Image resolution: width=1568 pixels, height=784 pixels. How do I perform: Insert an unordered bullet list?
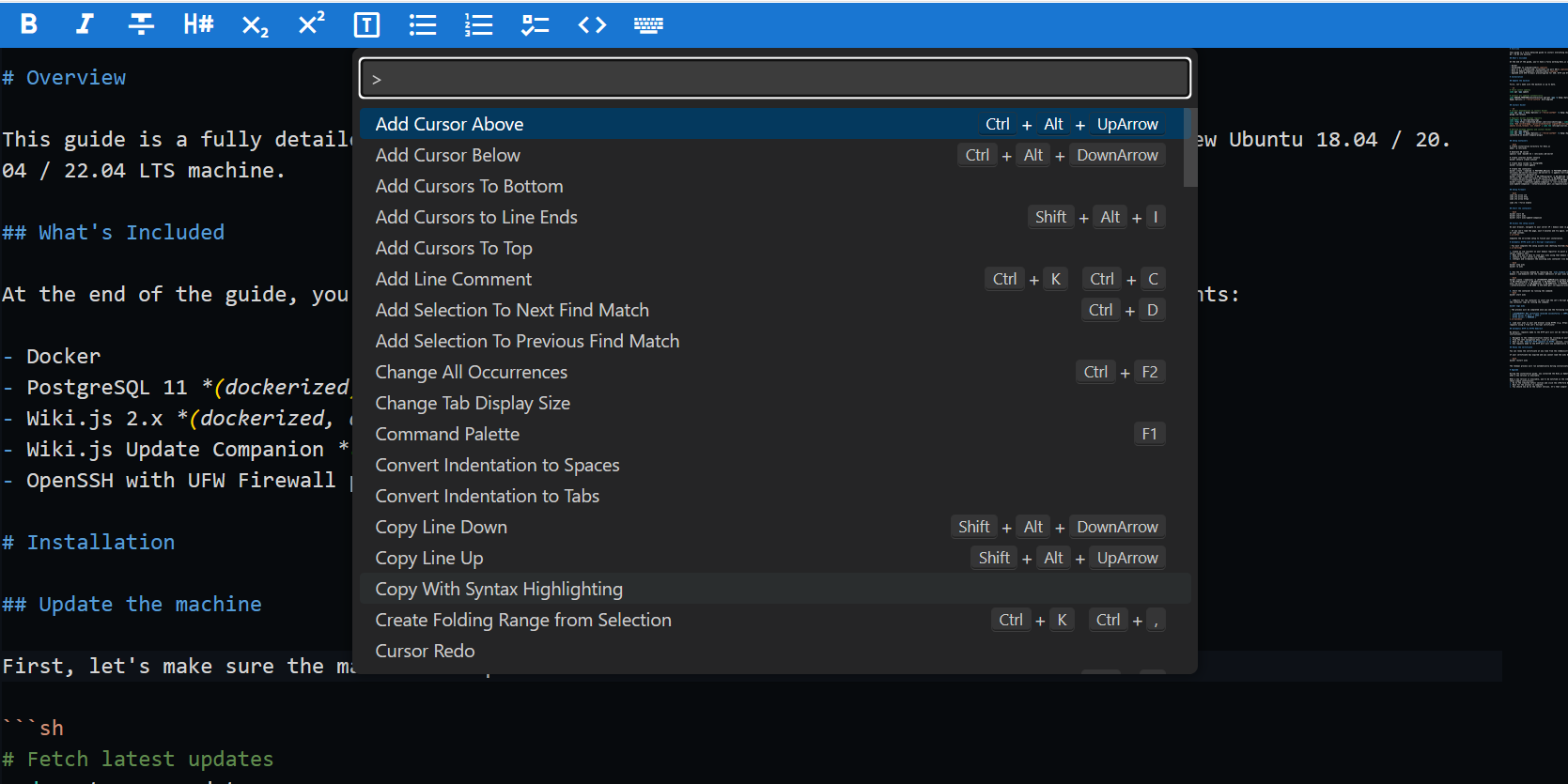point(423,25)
